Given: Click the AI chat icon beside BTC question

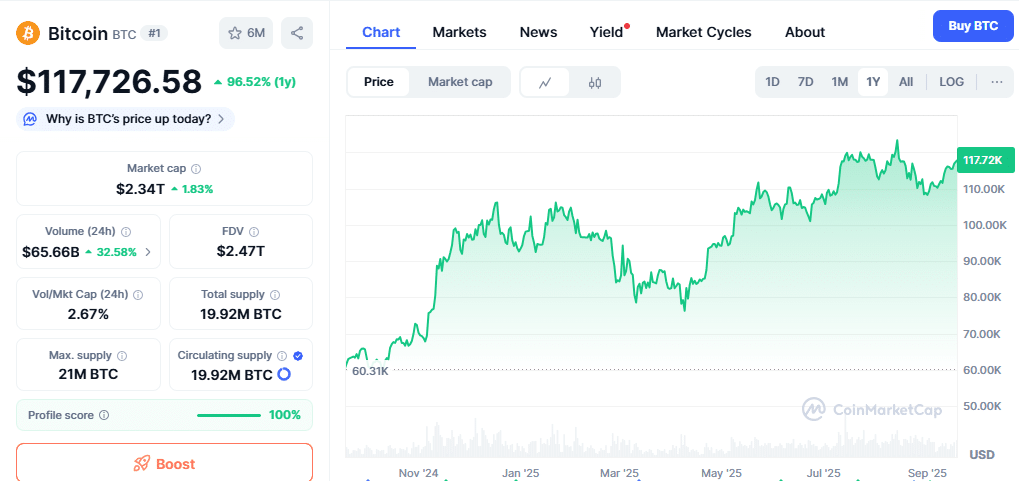Looking at the screenshot, I should 30,120.
